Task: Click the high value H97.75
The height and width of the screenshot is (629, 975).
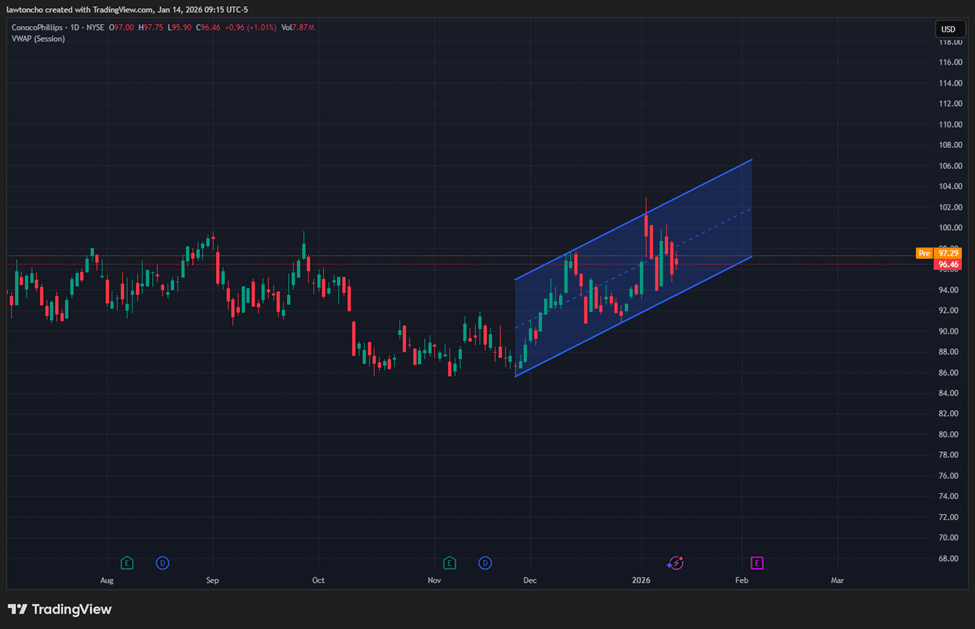Action: pyautogui.click(x=150, y=27)
